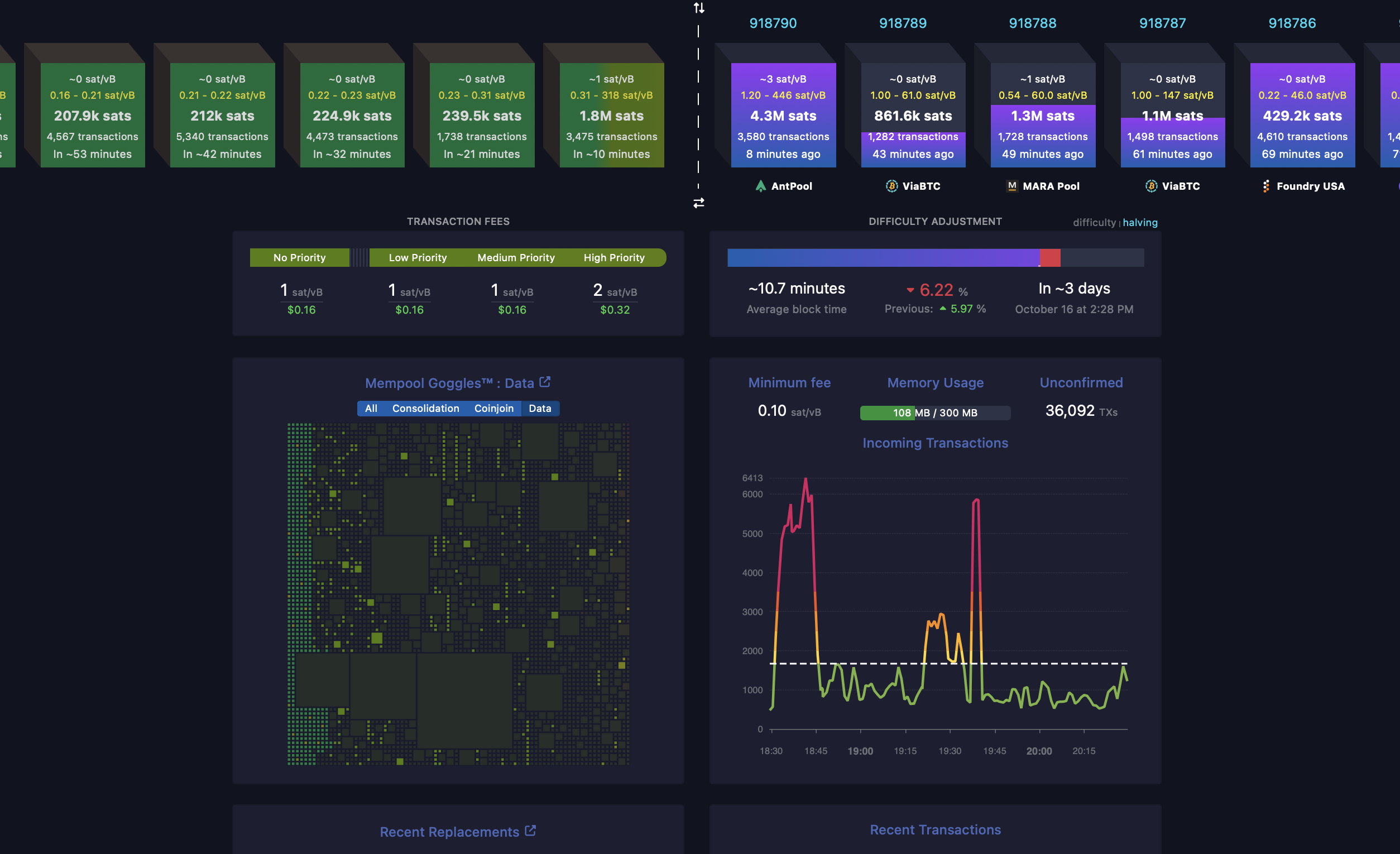Click the difficulty adjustment progress bar
Image resolution: width=1400 pixels, height=854 pixels.
[935, 257]
